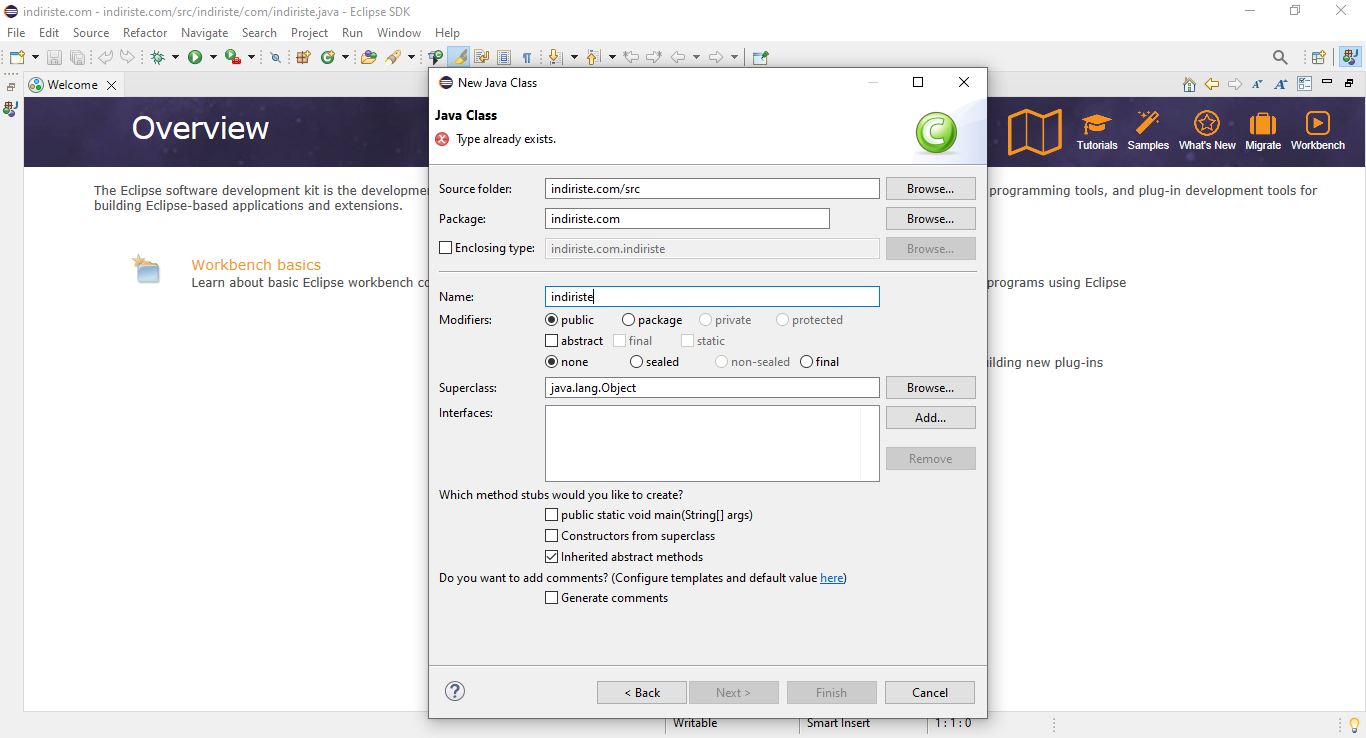Launch the External Tools run icon
This screenshot has width=1366, height=738.
(x=233, y=57)
